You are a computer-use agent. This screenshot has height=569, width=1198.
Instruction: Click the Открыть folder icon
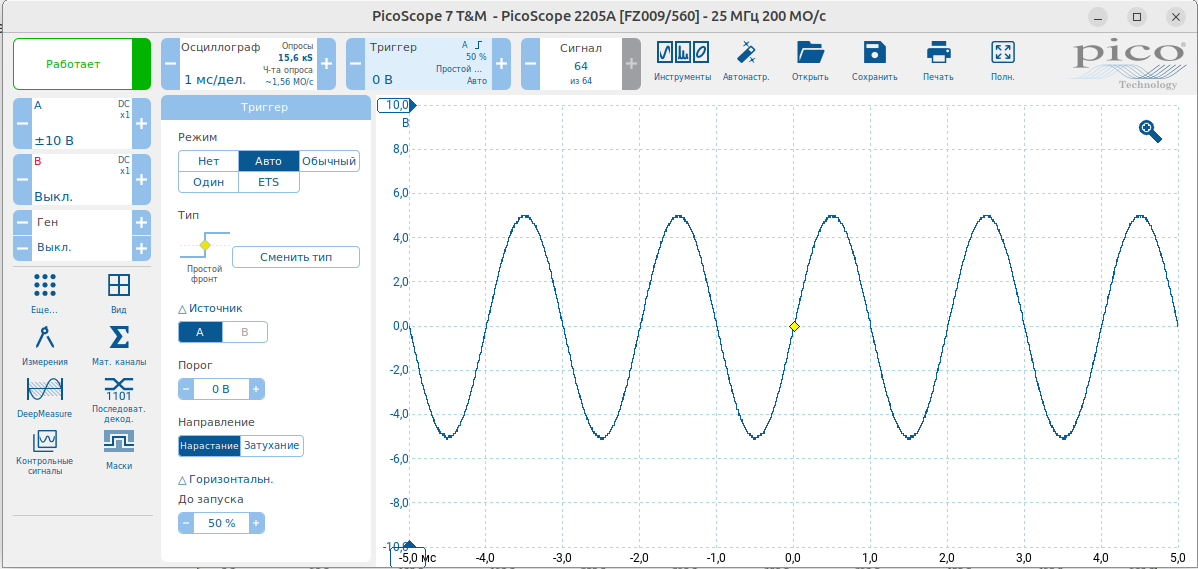[x=809, y=53]
